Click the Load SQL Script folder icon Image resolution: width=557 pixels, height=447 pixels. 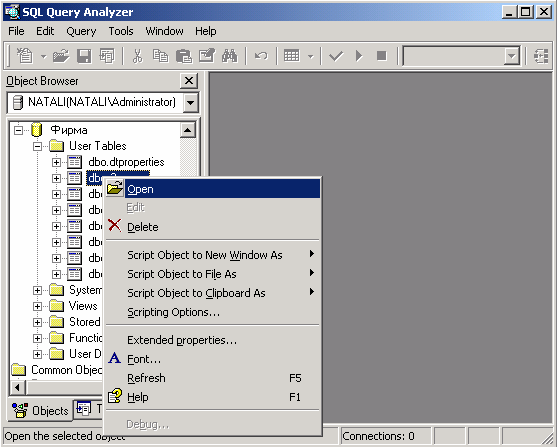[x=61, y=56]
